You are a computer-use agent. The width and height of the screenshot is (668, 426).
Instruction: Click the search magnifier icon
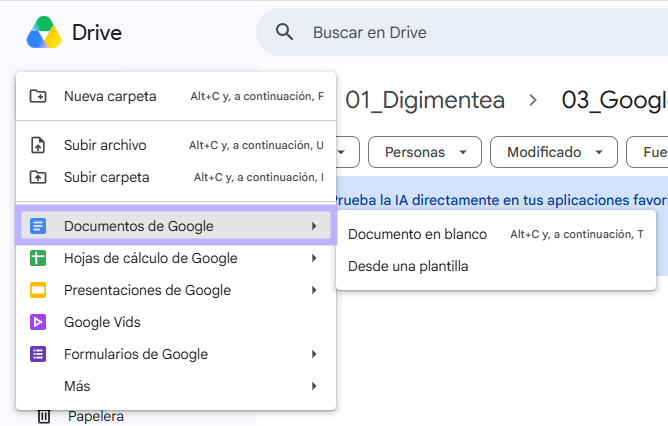[284, 32]
